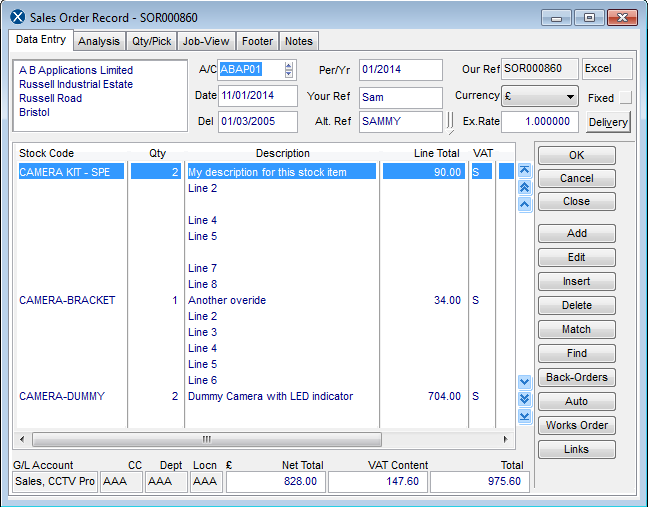
Task: Switch to the Job-View tab
Action: (x=206, y=41)
